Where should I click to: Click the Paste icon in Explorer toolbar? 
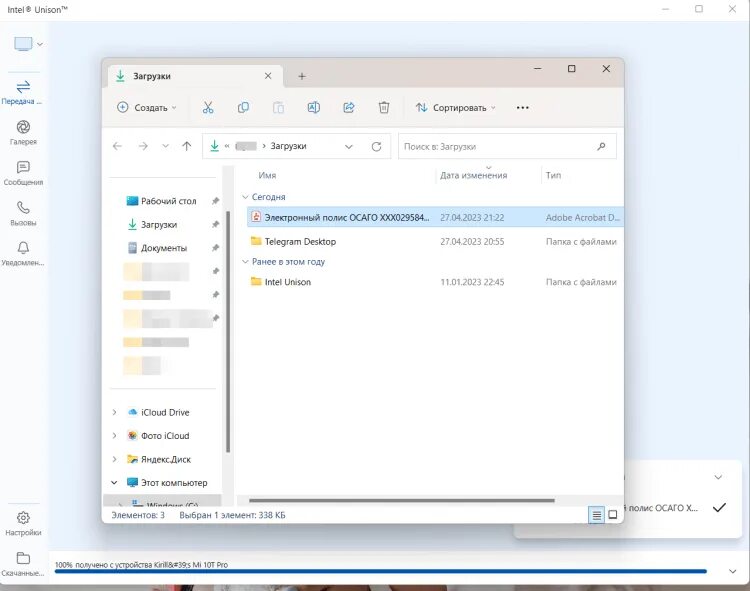(x=278, y=108)
